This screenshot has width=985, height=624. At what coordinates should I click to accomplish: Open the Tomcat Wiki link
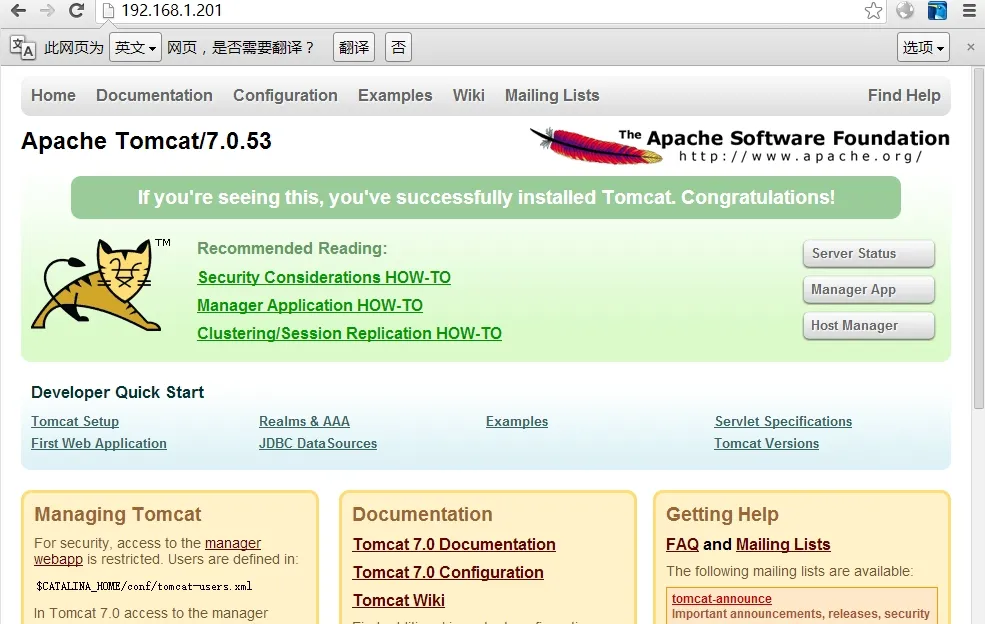[x=399, y=601]
